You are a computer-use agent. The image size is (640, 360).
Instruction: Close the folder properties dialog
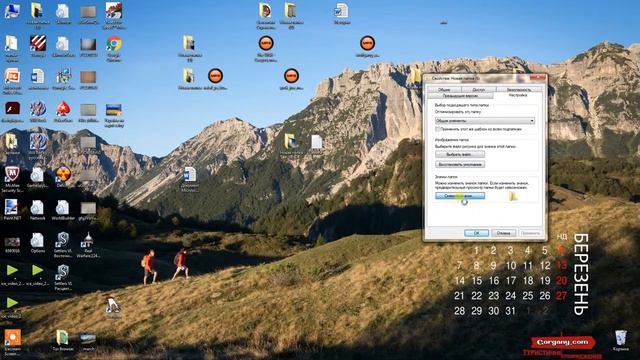pyautogui.click(x=537, y=78)
